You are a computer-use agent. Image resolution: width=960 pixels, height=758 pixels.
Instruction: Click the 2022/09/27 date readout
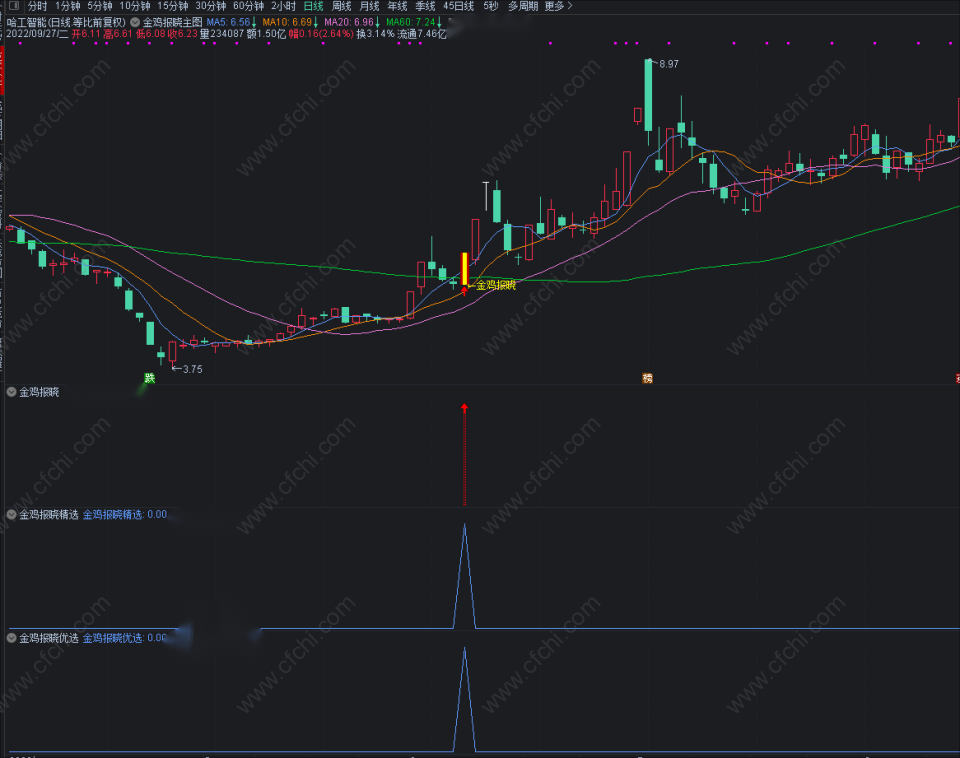pos(37,34)
